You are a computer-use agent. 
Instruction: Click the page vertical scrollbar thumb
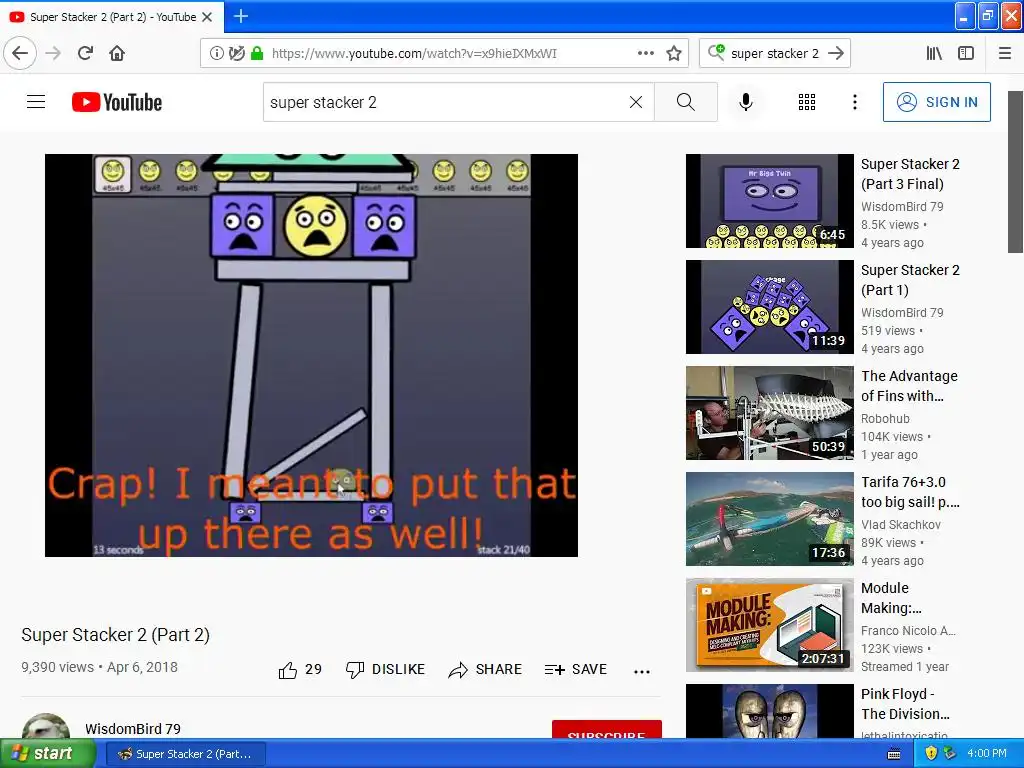tap(1015, 172)
